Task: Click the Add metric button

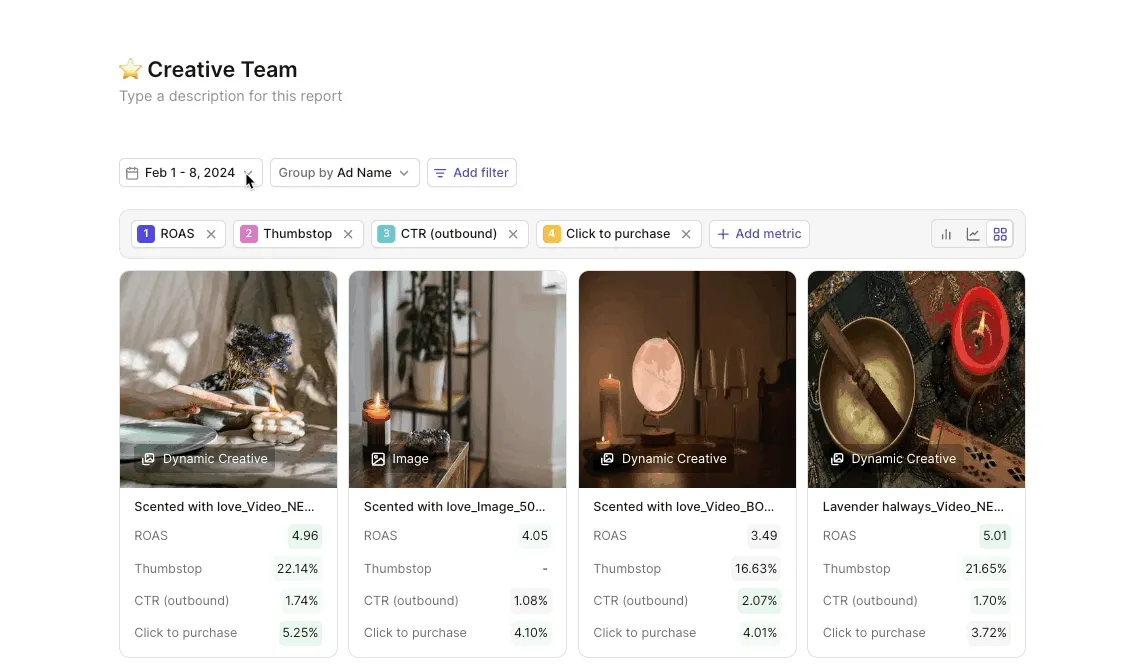Action: coord(759,234)
